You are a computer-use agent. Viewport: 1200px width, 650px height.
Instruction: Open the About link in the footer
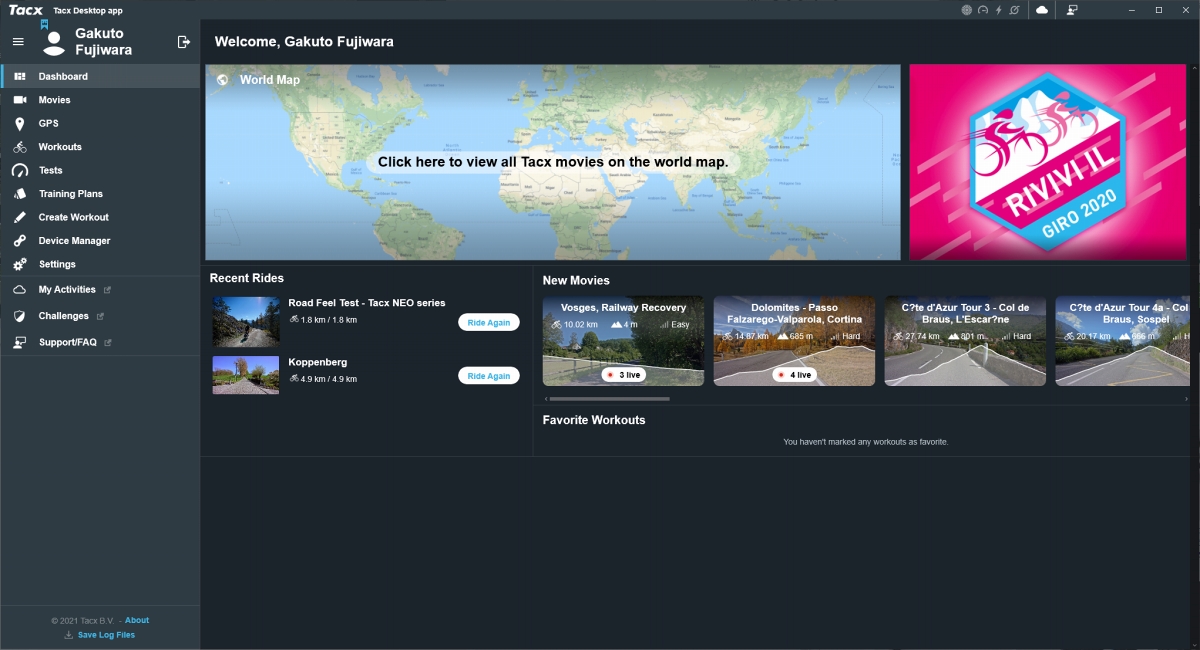137,621
